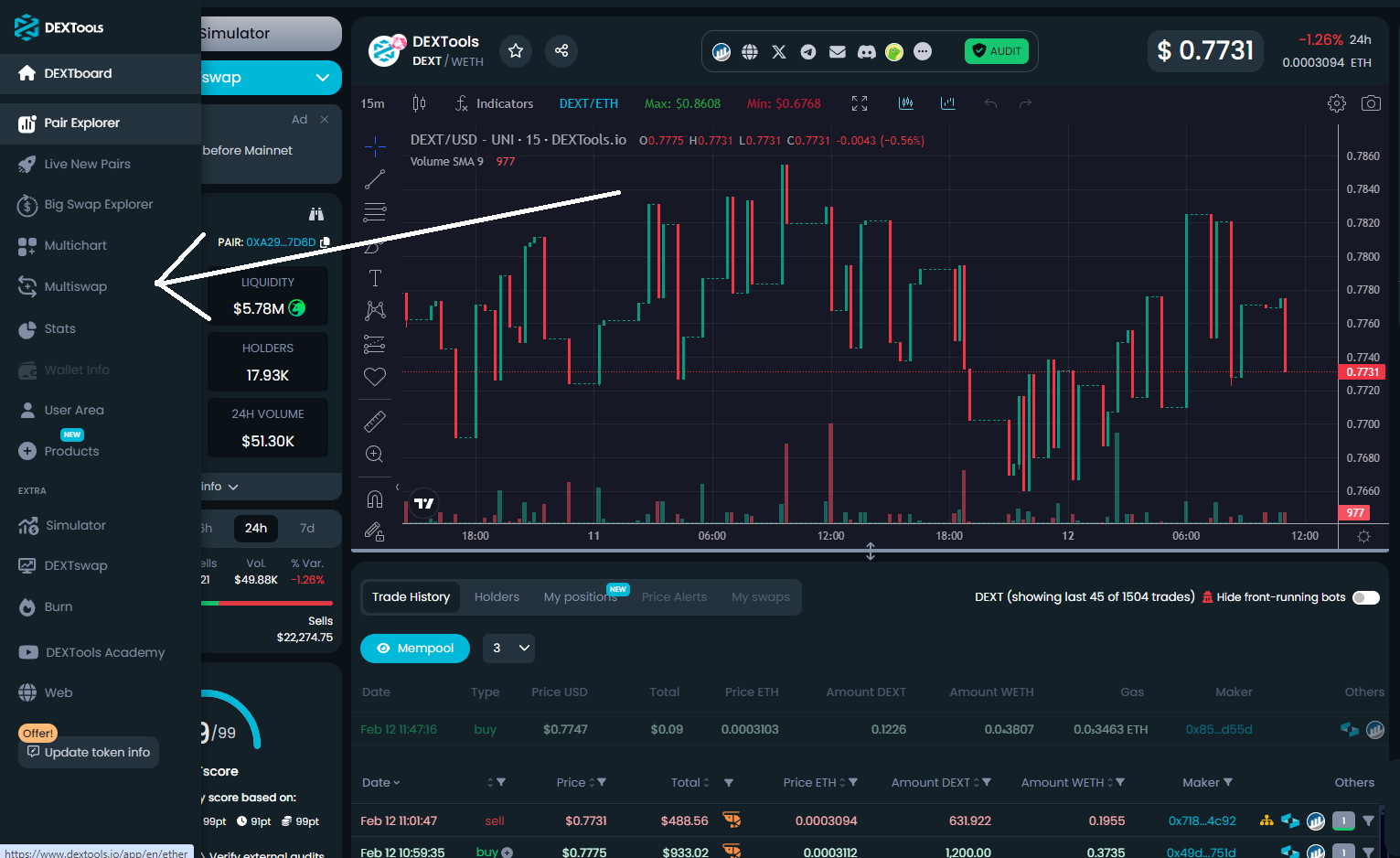Image resolution: width=1400 pixels, height=858 pixels.
Task: Click the Update token info button
Action: tap(89, 752)
